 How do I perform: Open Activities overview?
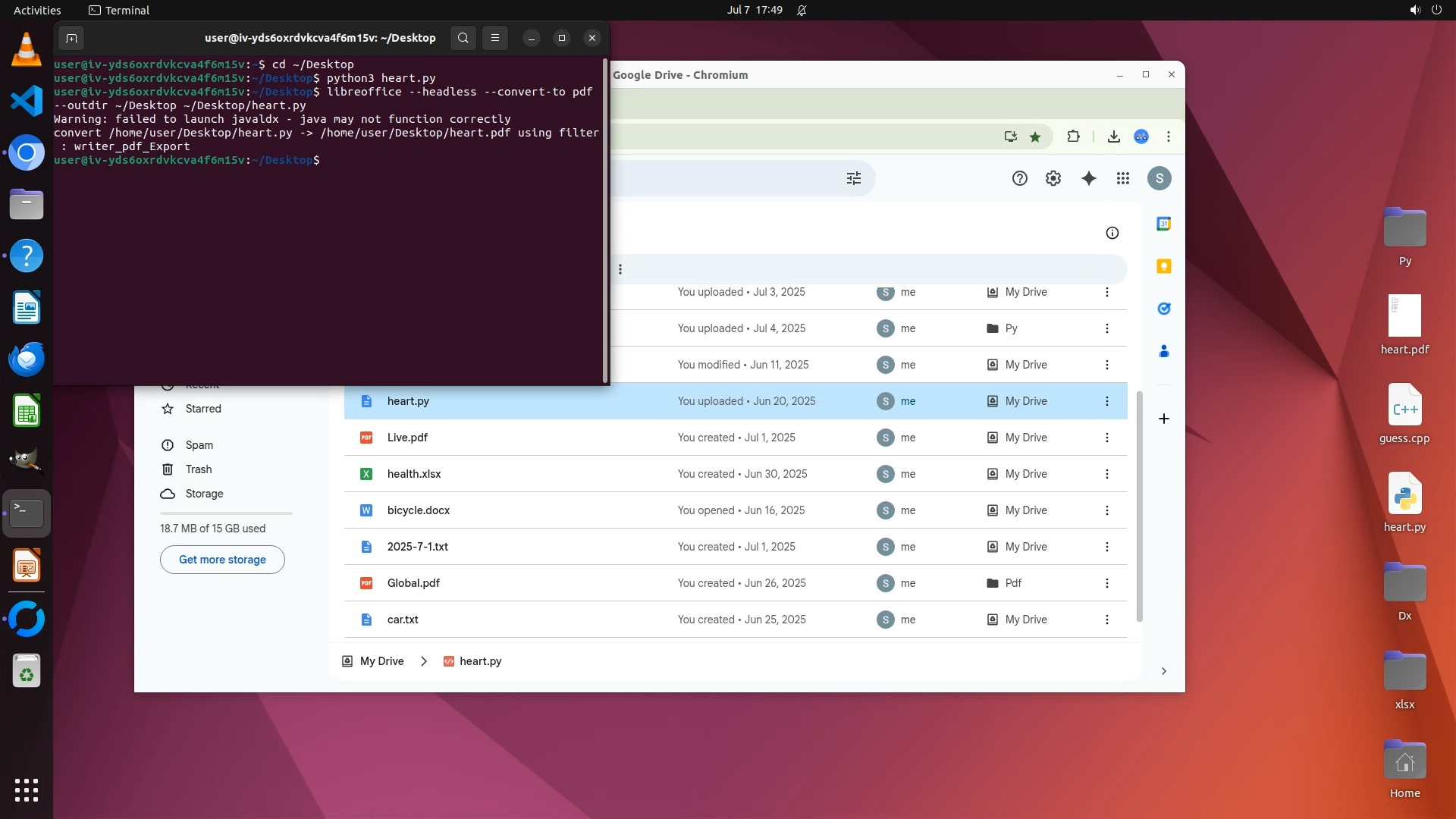click(x=37, y=10)
